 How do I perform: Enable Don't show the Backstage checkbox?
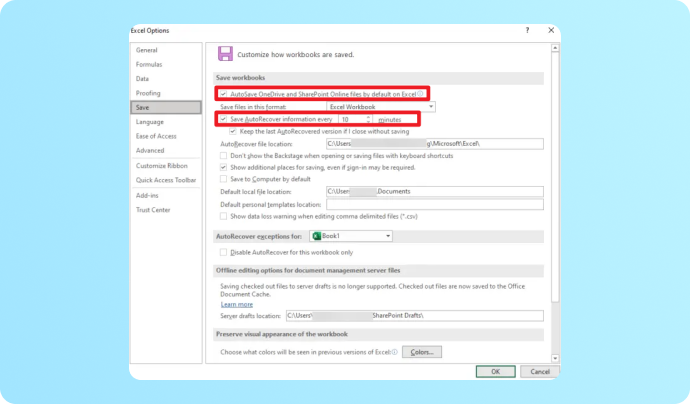(x=224, y=155)
